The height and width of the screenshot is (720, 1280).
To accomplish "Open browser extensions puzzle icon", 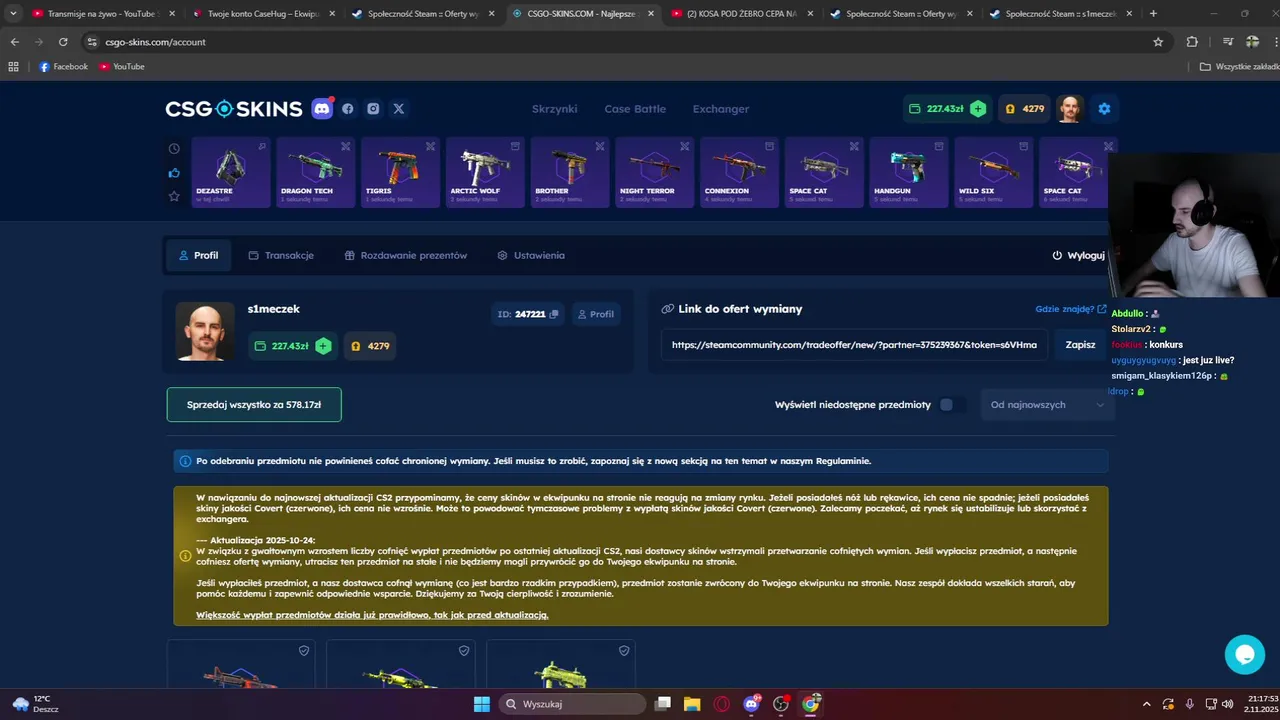I will click(x=1192, y=42).
